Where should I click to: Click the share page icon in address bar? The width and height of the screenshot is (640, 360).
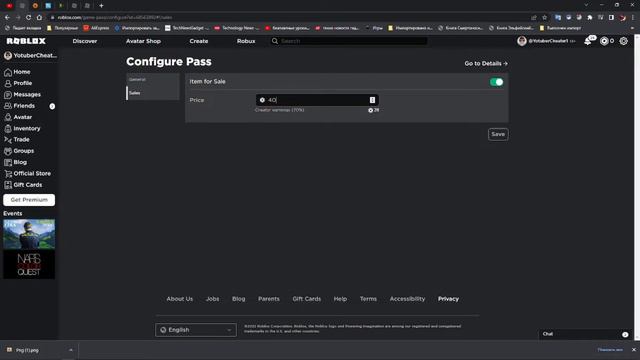534,18
